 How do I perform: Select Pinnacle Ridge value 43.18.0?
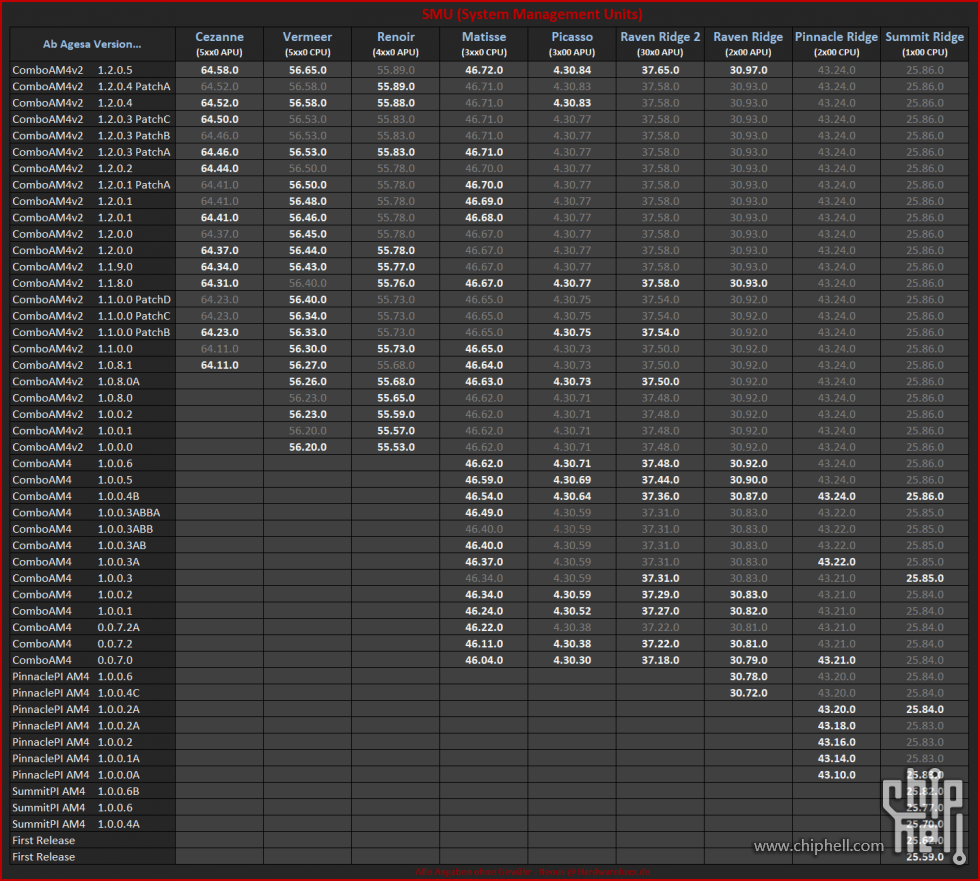[836, 725]
